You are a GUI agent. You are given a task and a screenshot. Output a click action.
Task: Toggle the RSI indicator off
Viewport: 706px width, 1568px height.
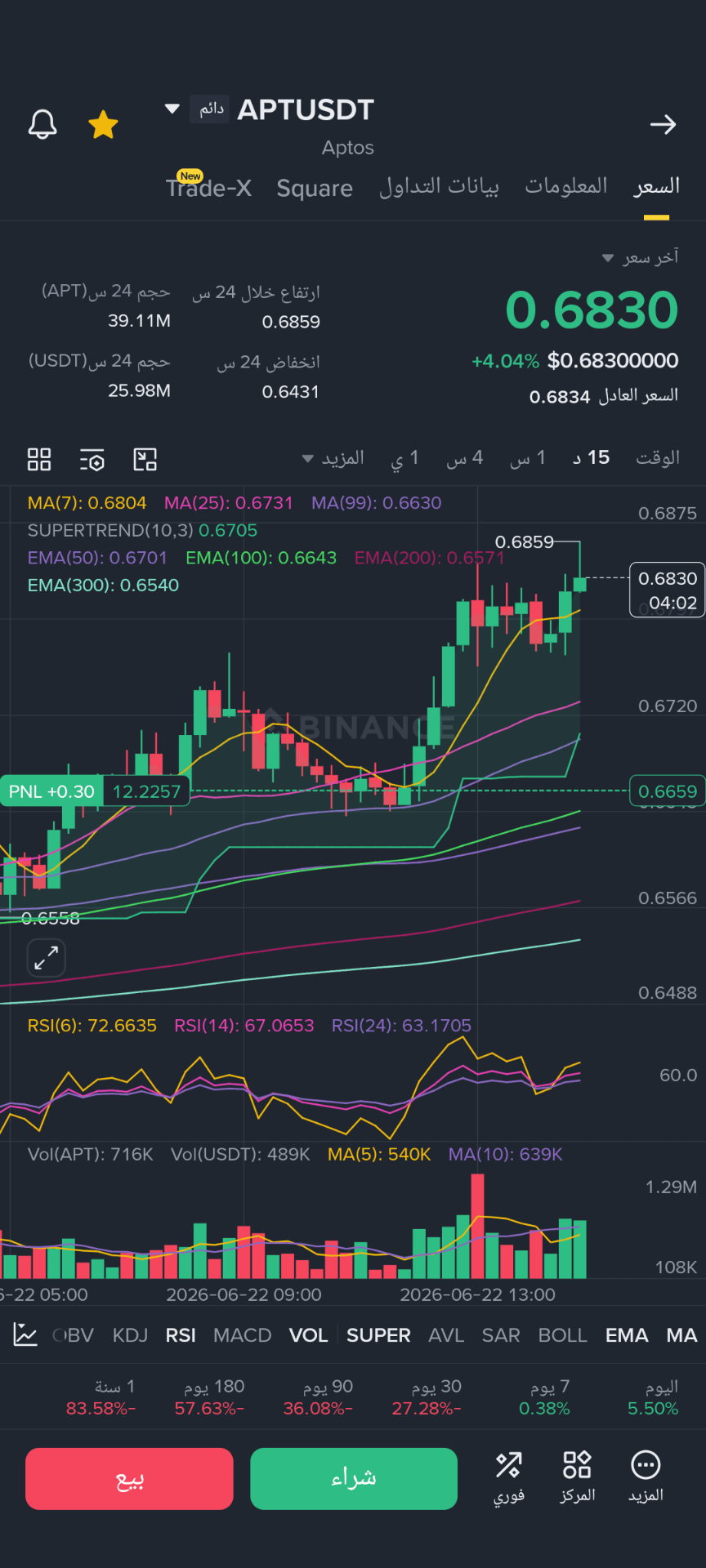coord(181,1335)
